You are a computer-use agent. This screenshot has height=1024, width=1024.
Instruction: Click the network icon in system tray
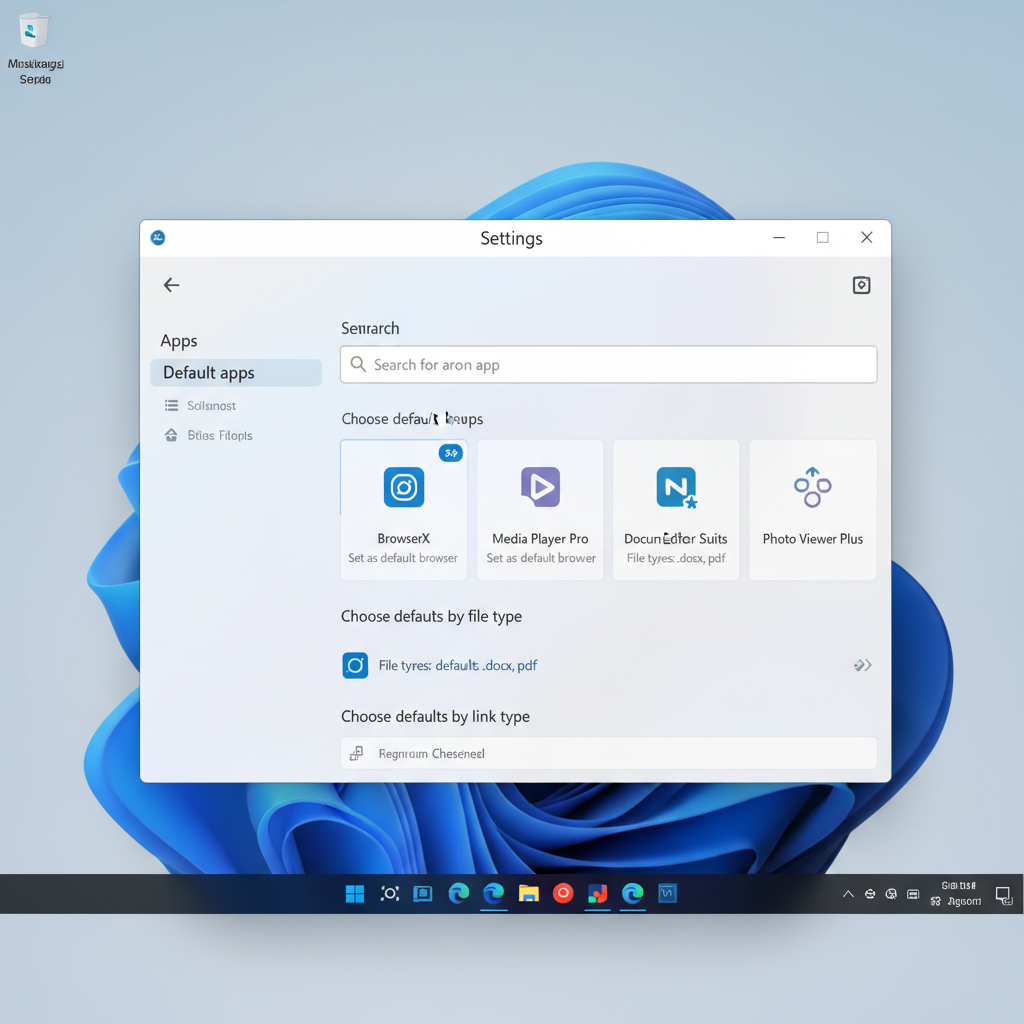870,894
